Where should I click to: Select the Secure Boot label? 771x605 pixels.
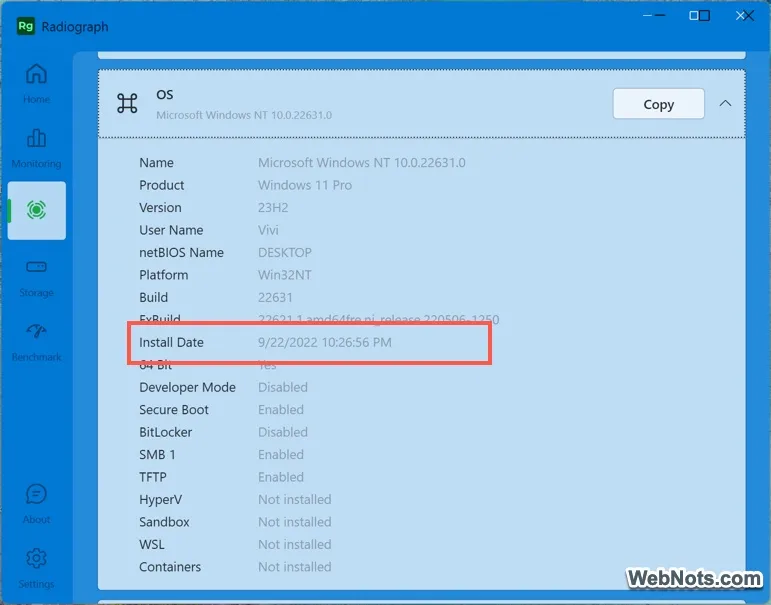[x=174, y=410]
